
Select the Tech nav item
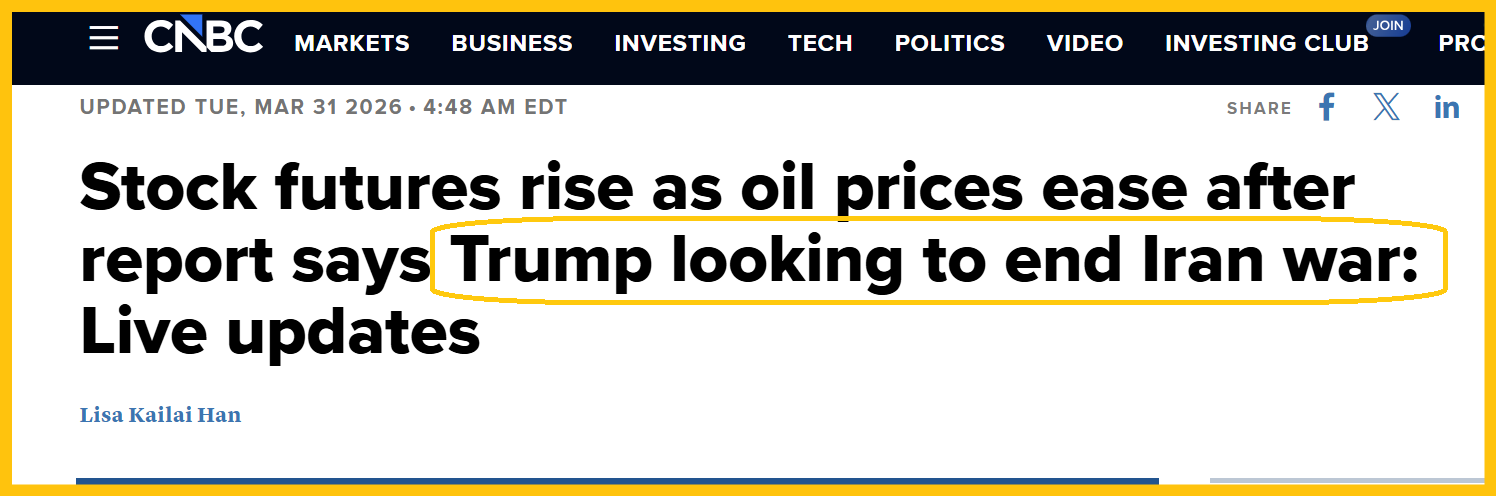coord(820,43)
